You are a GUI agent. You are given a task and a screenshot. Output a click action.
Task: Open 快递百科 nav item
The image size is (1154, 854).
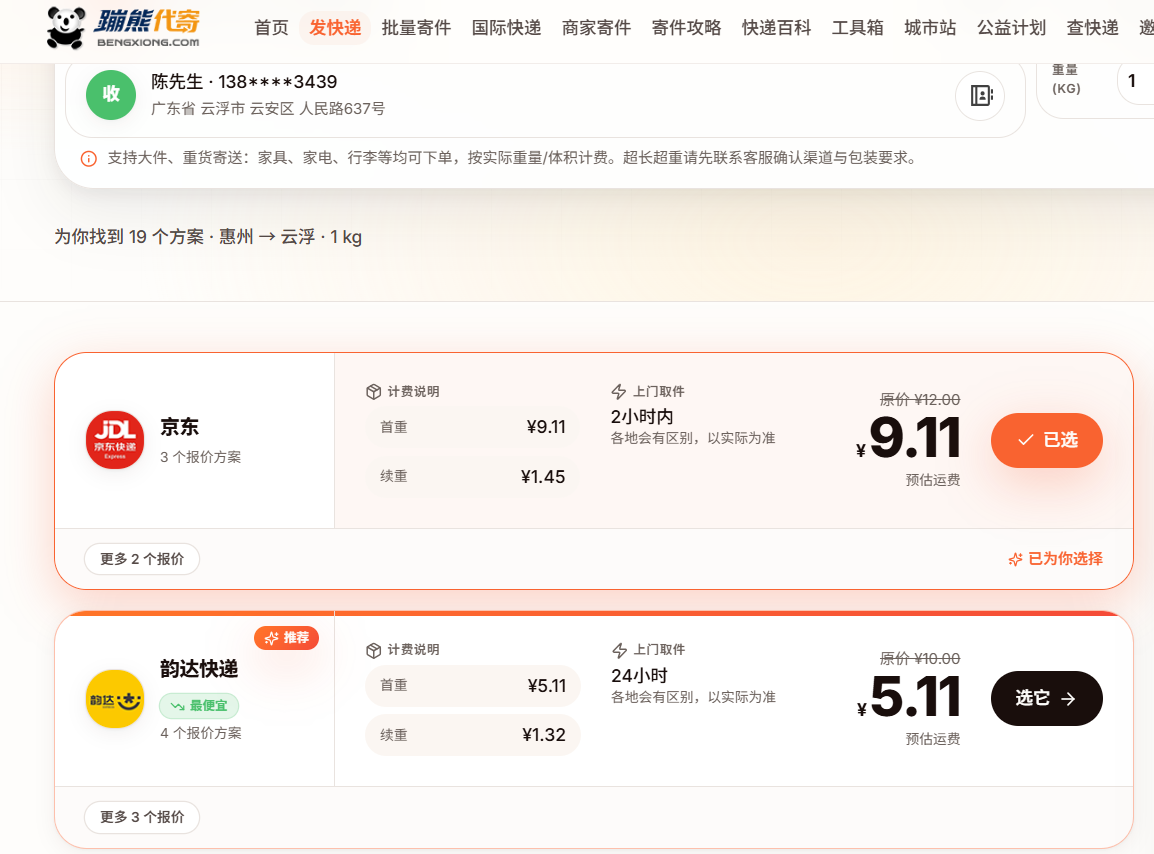tap(776, 28)
